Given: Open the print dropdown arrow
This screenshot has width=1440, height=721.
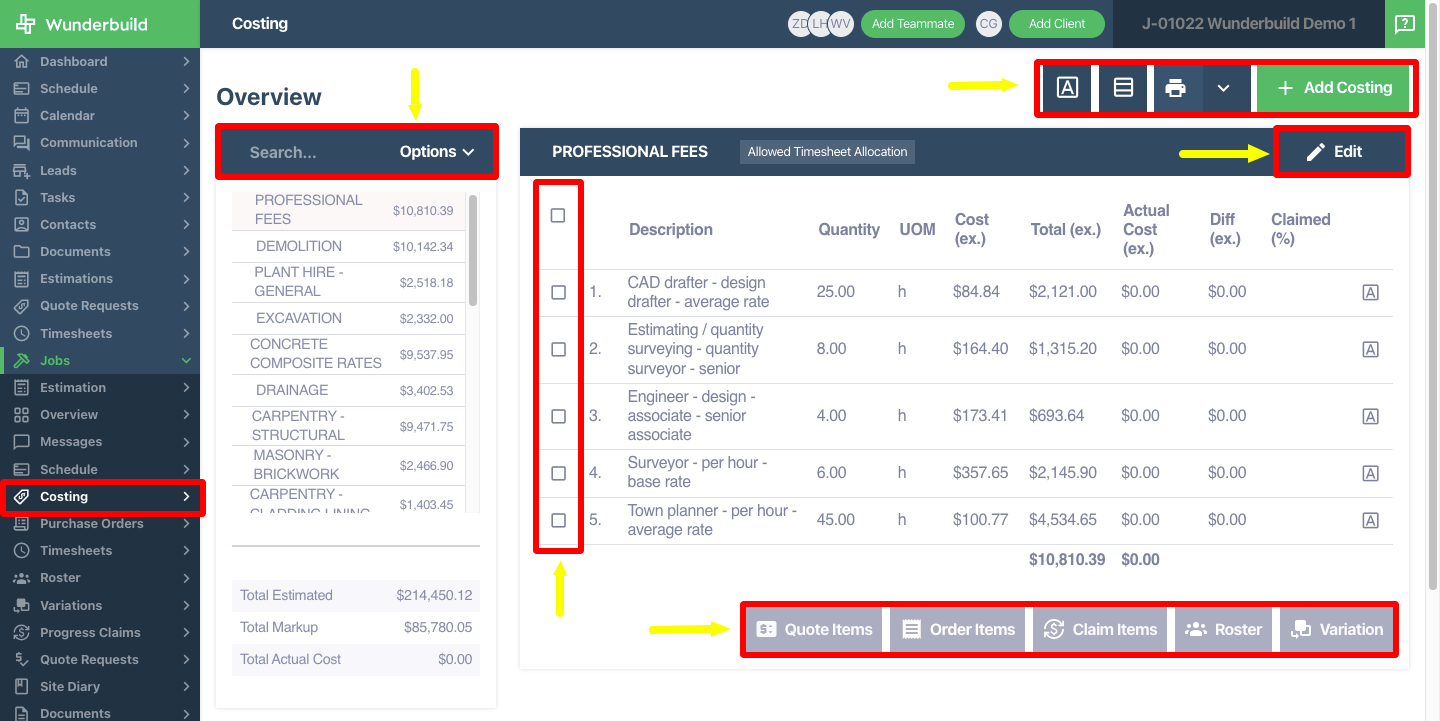Looking at the screenshot, I should [x=1224, y=88].
